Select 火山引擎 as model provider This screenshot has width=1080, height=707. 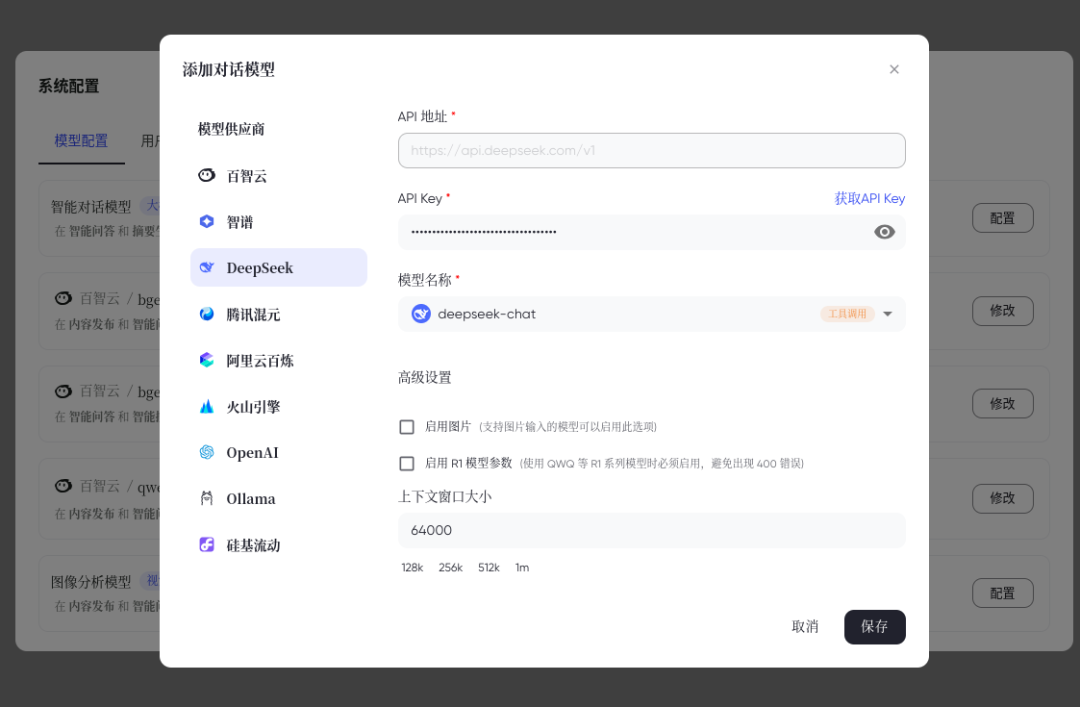278,407
